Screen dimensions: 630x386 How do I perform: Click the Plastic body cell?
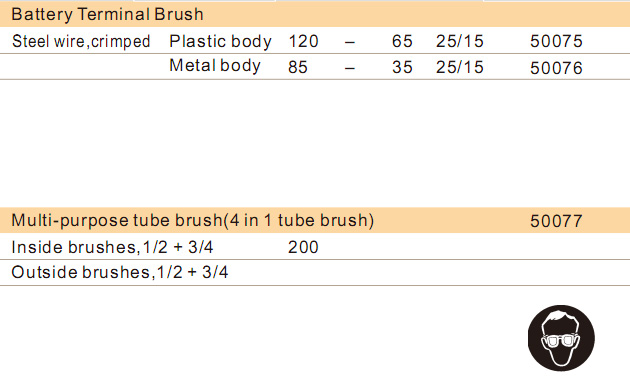[220, 41]
